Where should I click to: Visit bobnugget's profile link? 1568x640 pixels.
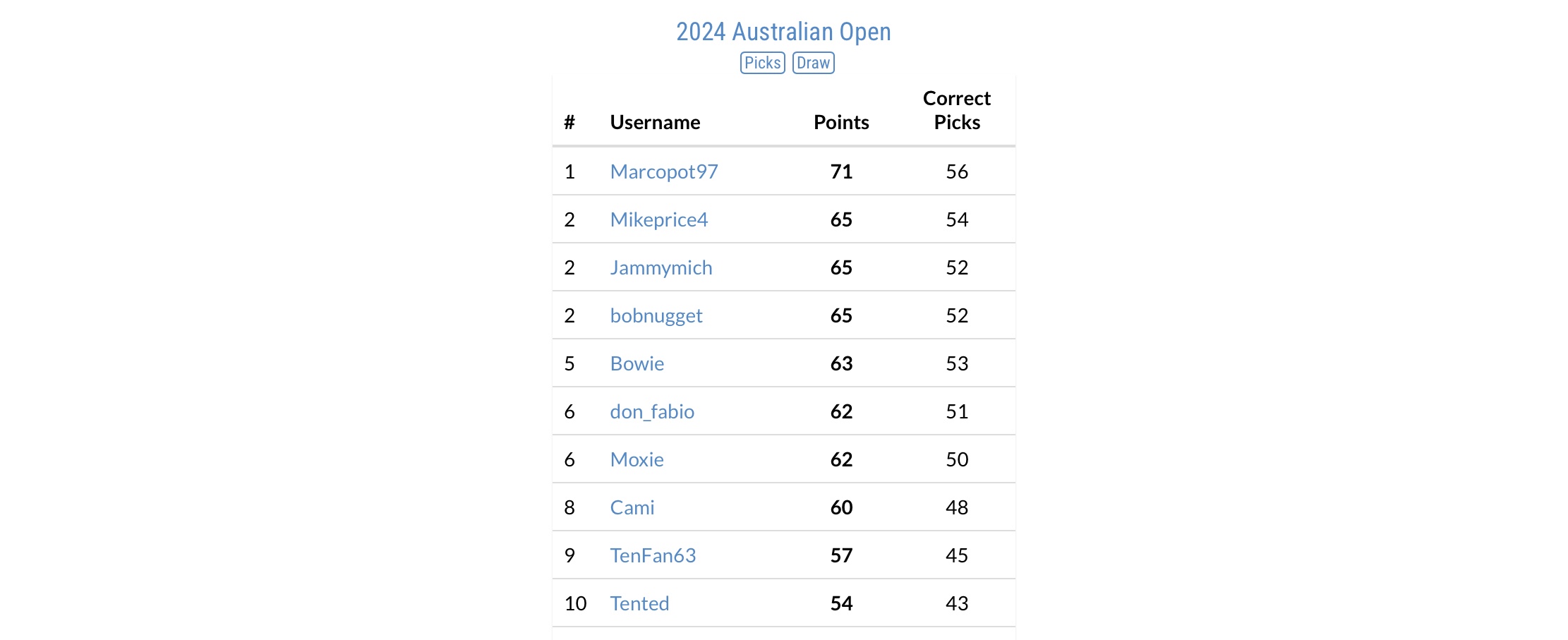pos(656,315)
